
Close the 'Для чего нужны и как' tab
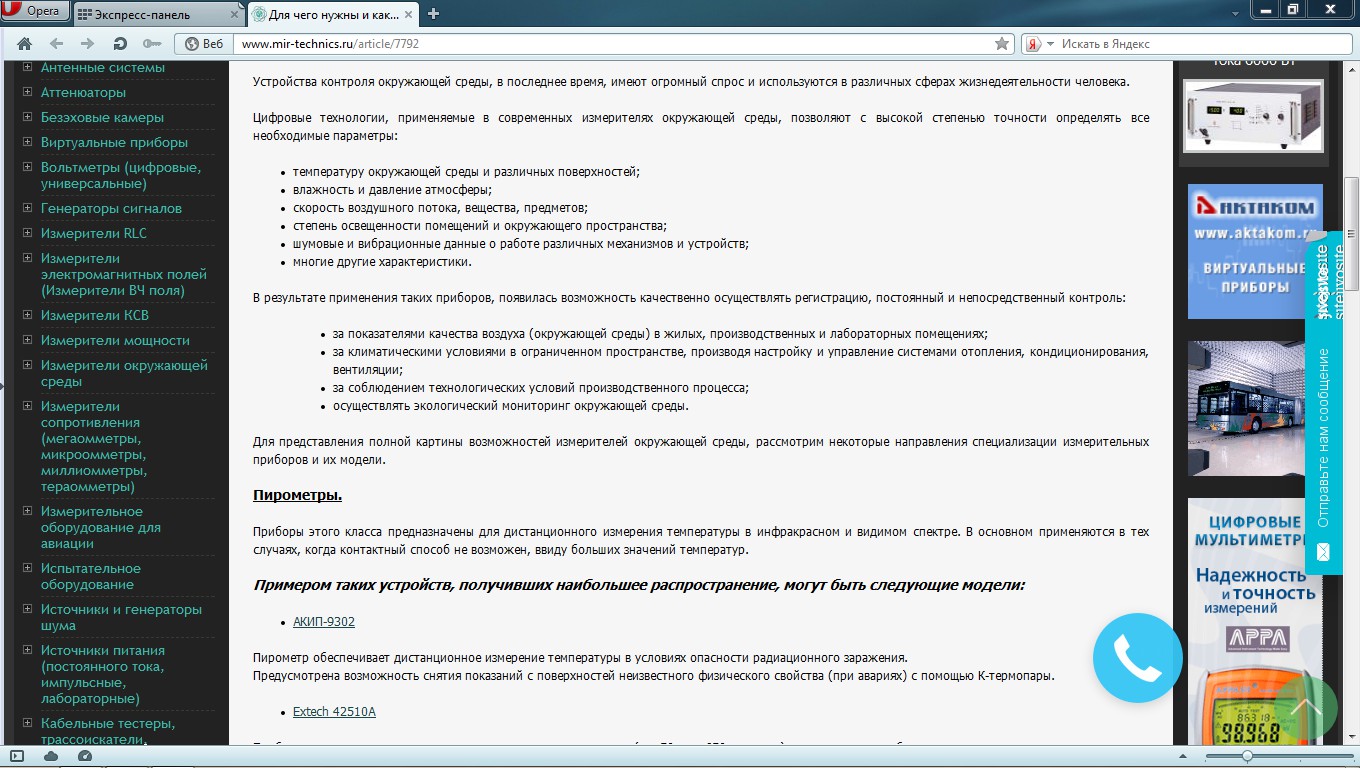point(409,14)
